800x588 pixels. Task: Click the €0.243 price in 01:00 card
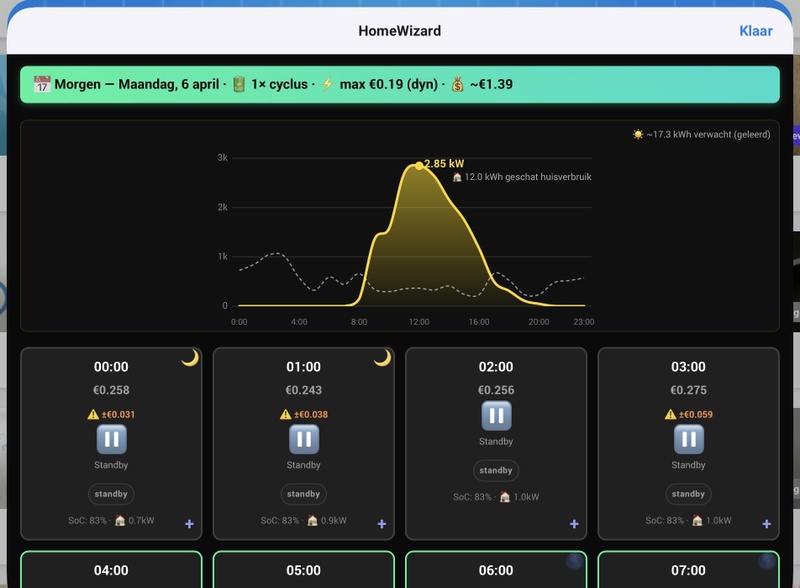[304, 390]
